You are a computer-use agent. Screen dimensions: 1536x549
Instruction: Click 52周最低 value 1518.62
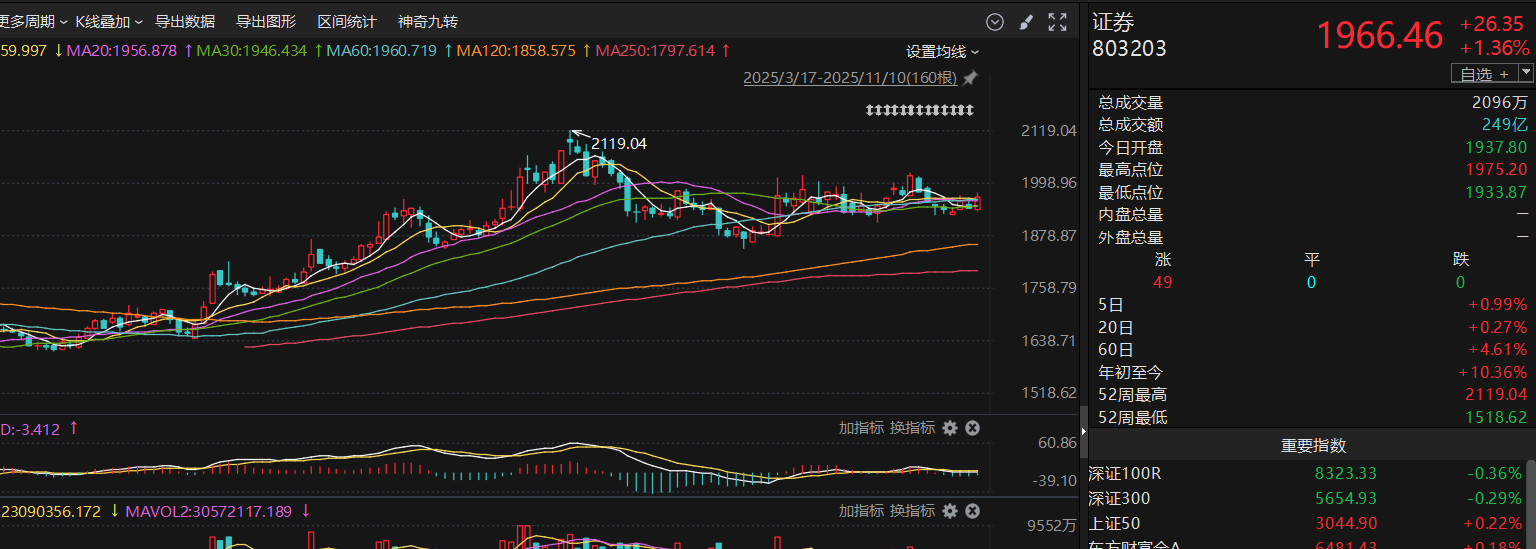tap(1498, 417)
